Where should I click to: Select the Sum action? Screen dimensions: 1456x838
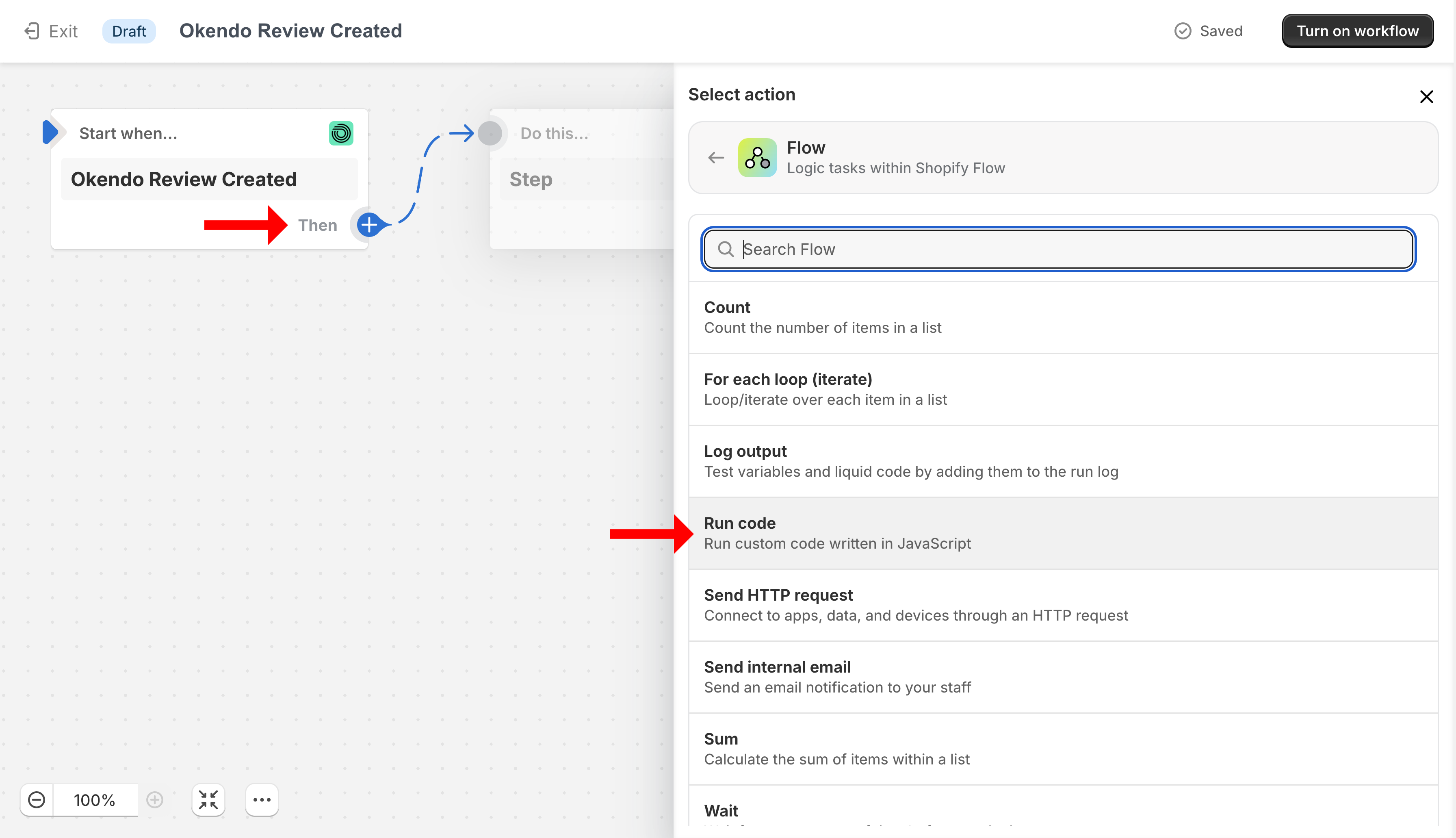1063,749
